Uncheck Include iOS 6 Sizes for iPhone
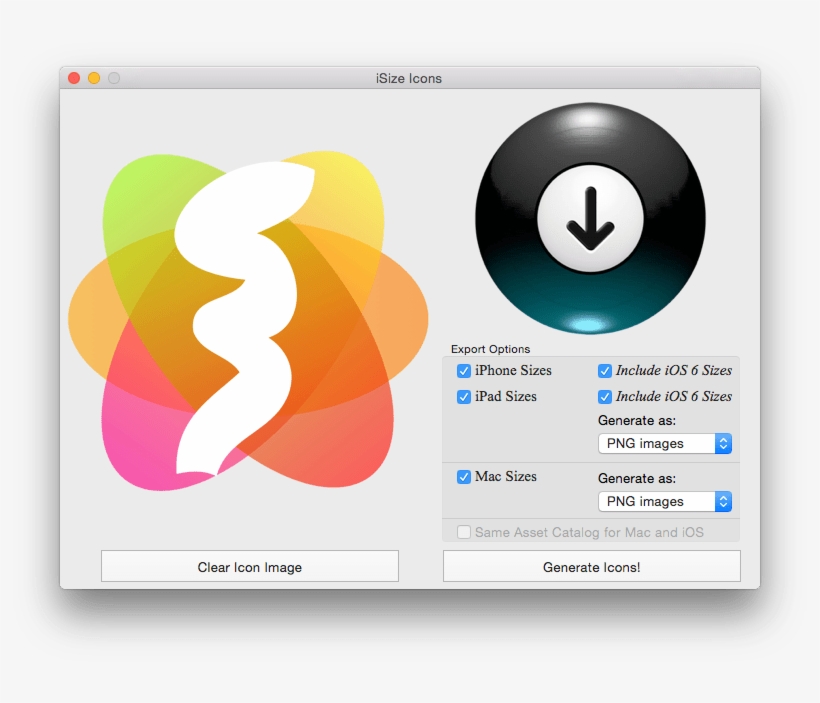 605,370
